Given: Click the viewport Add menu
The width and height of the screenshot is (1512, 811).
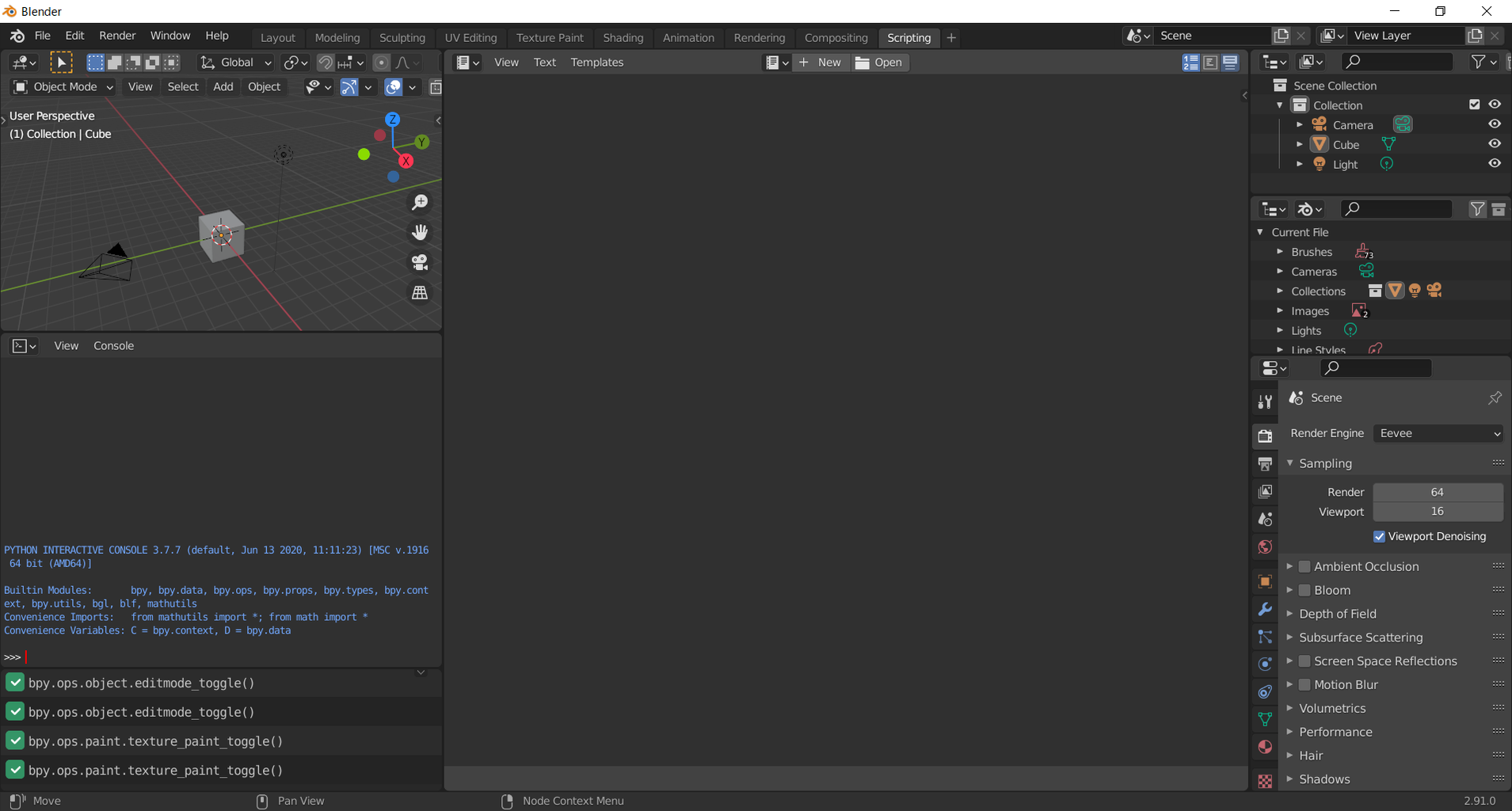Looking at the screenshot, I should pos(223,87).
